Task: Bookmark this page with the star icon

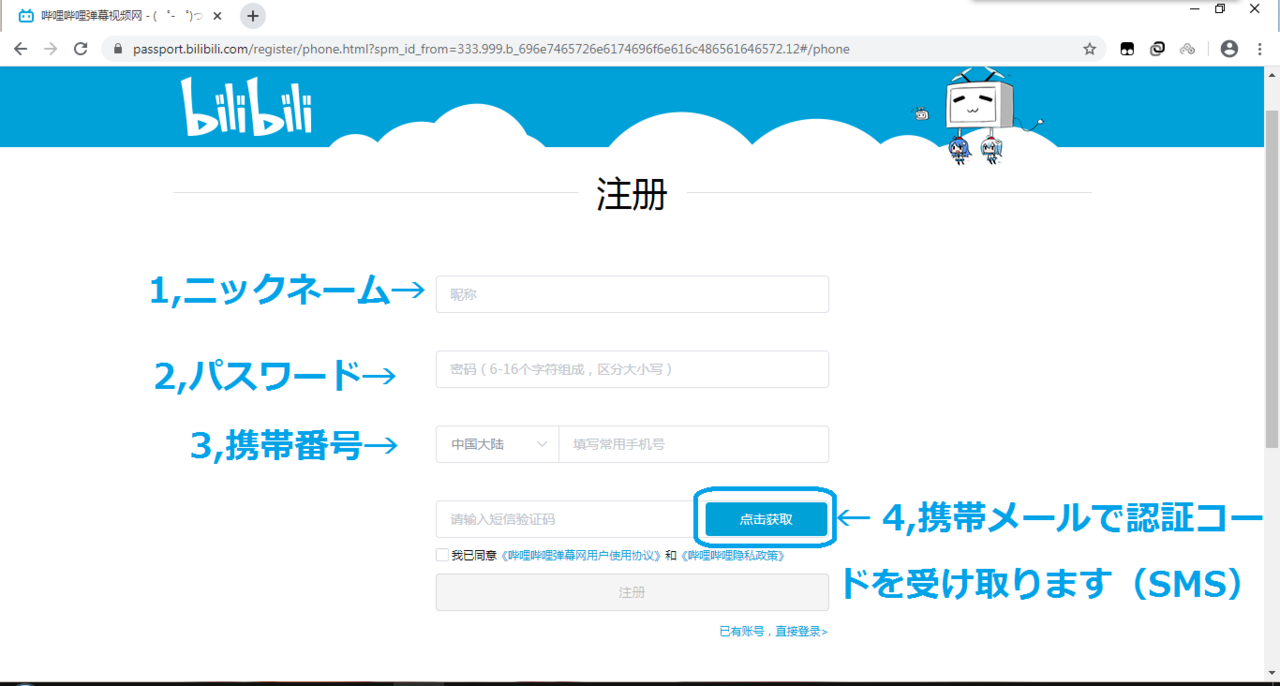Action: point(1090,49)
